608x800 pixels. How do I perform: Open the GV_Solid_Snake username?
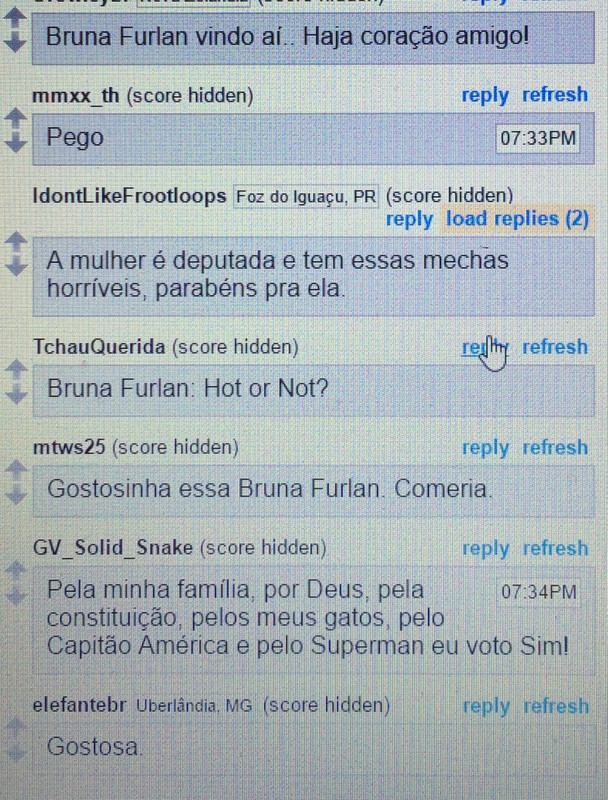pyautogui.click(x=113, y=547)
